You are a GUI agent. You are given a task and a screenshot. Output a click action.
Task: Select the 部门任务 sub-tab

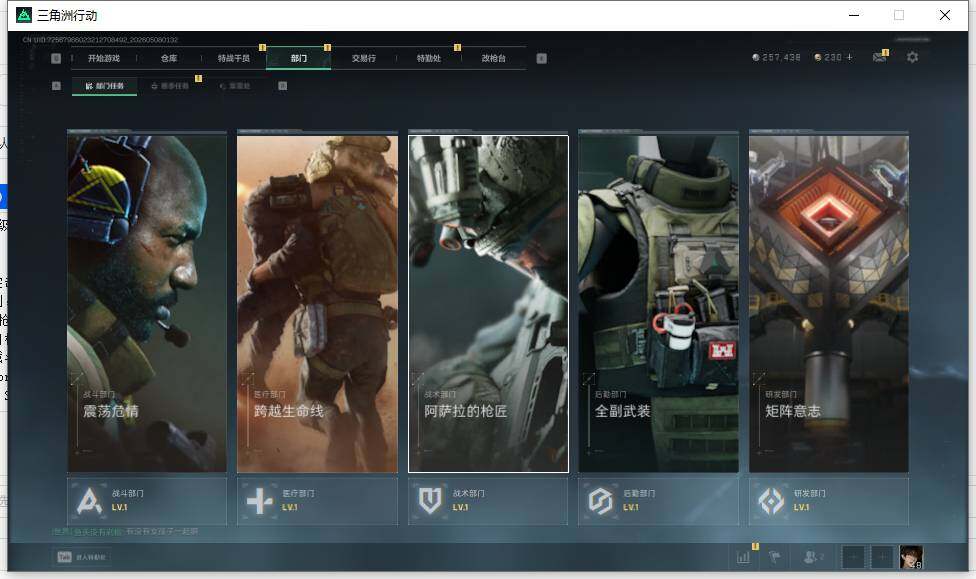tap(105, 86)
